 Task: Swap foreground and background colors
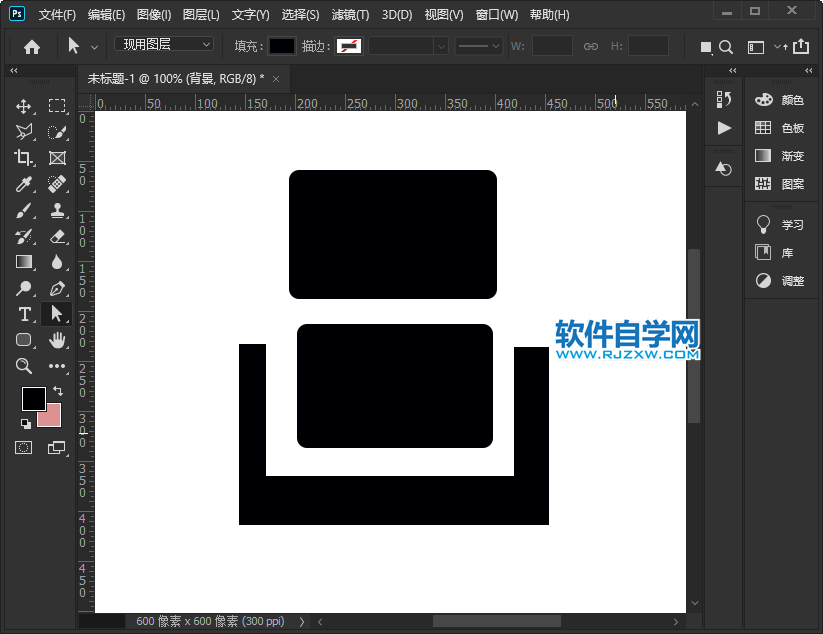click(x=56, y=391)
